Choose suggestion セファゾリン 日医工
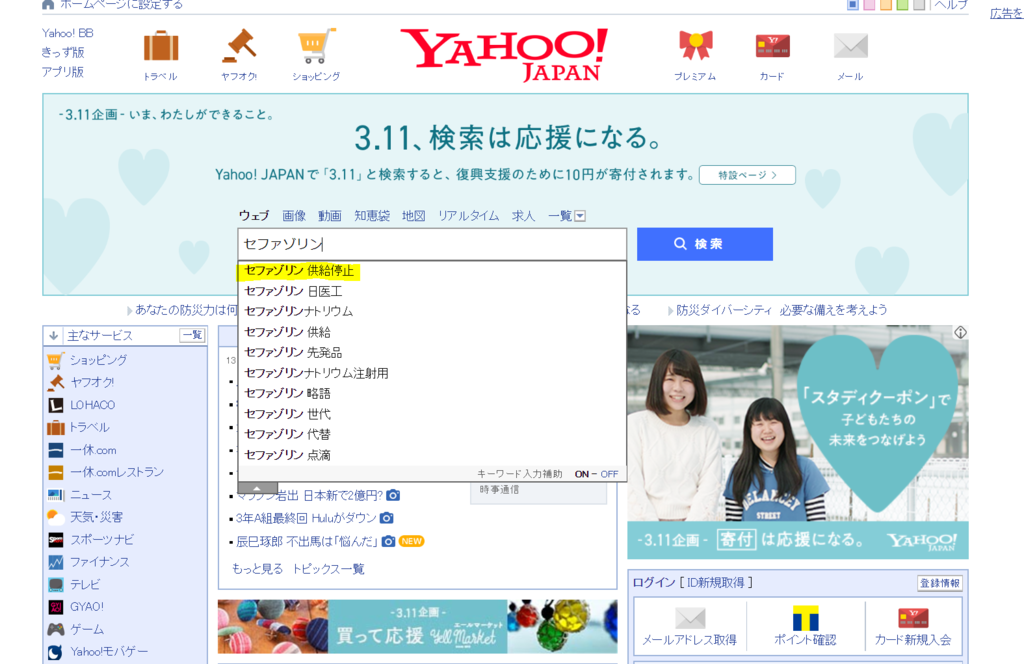 432,291
